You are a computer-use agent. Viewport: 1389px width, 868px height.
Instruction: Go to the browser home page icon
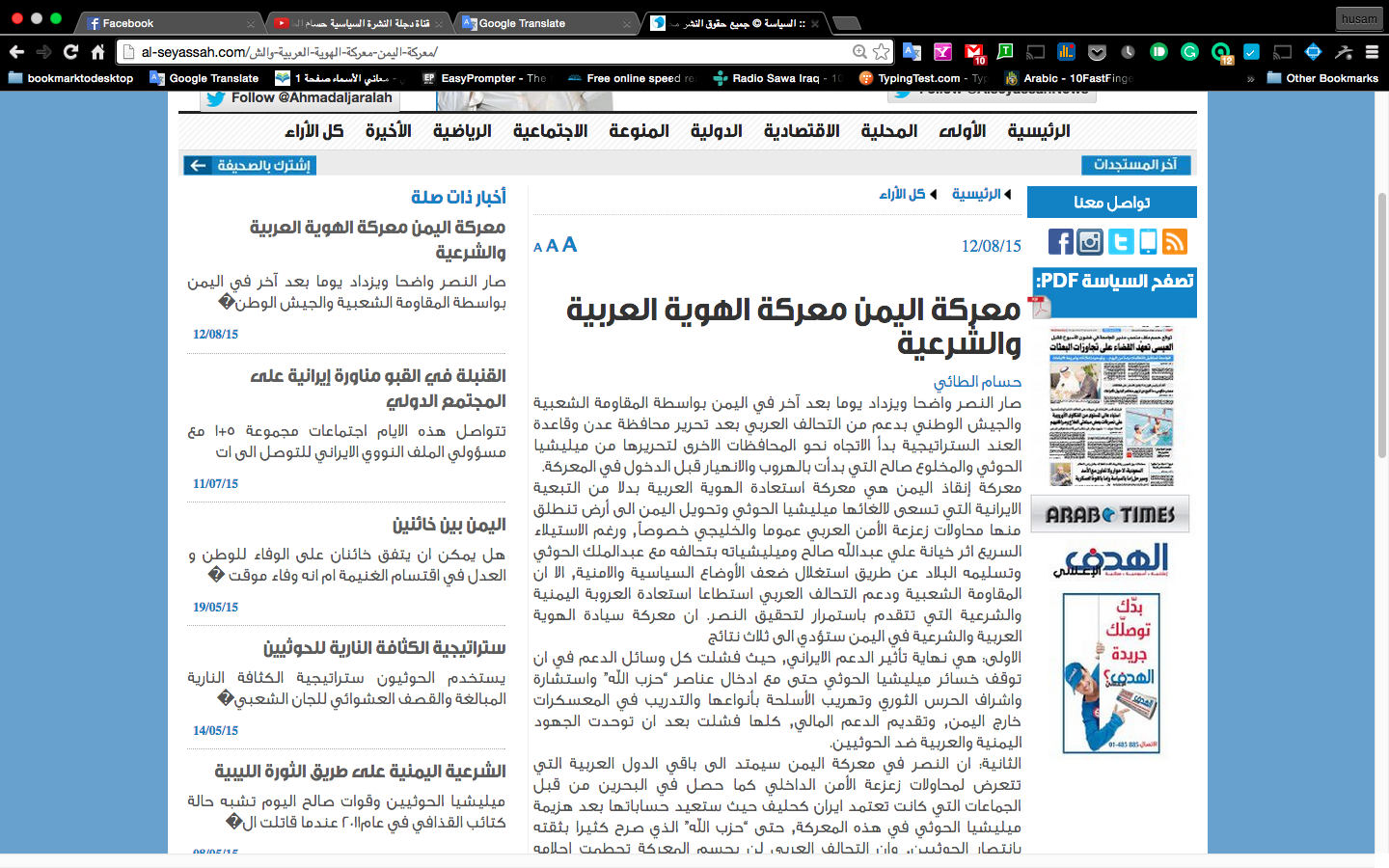(x=97, y=52)
